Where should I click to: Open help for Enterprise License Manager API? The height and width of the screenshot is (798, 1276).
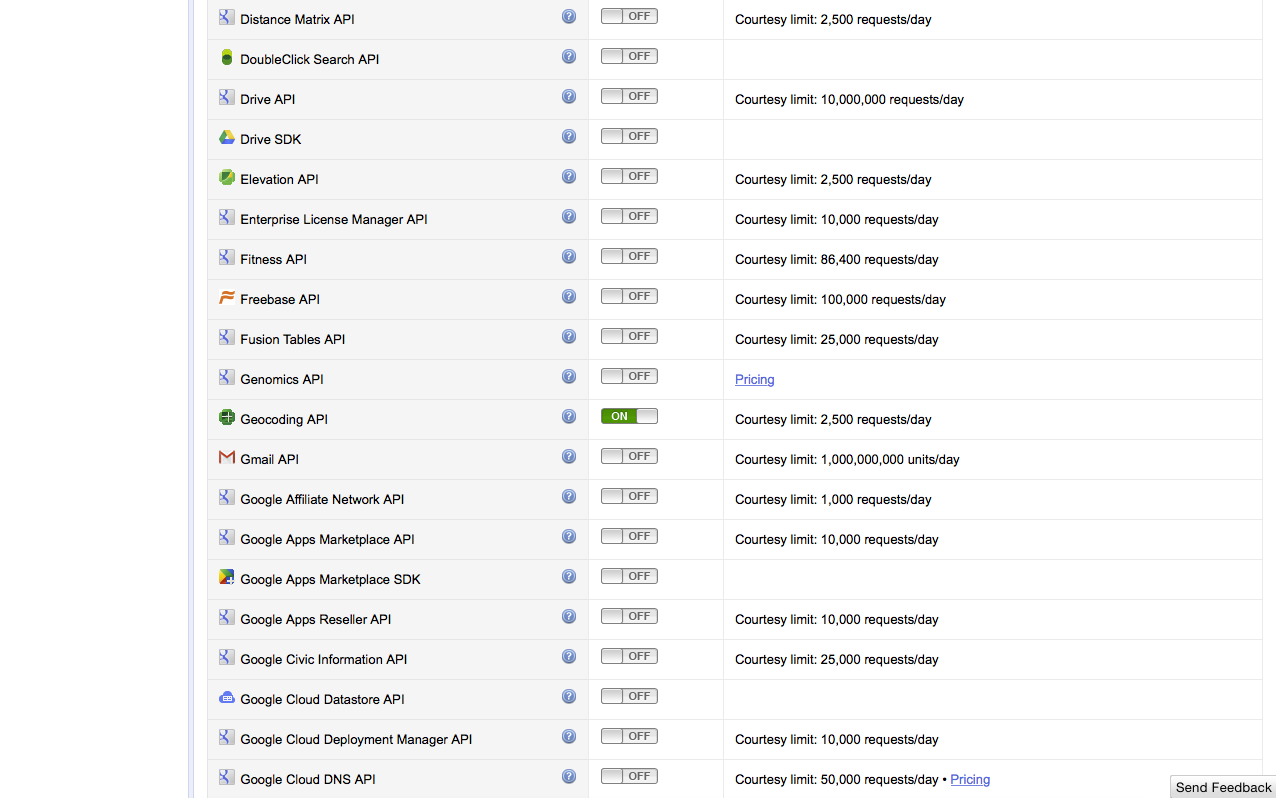pyautogui.click(x=569, y=216)
